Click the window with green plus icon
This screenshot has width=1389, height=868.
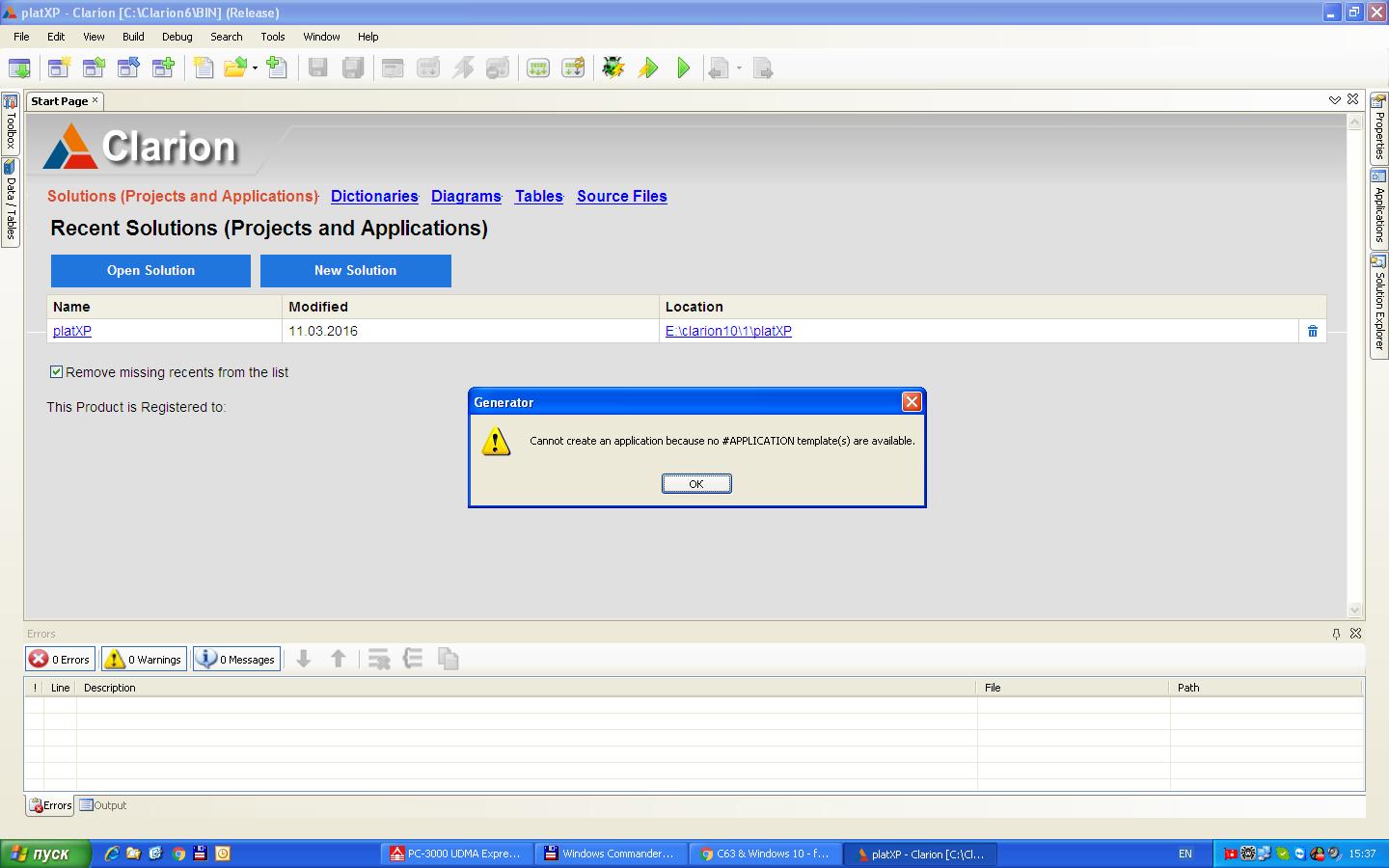[x=164, y=68]
